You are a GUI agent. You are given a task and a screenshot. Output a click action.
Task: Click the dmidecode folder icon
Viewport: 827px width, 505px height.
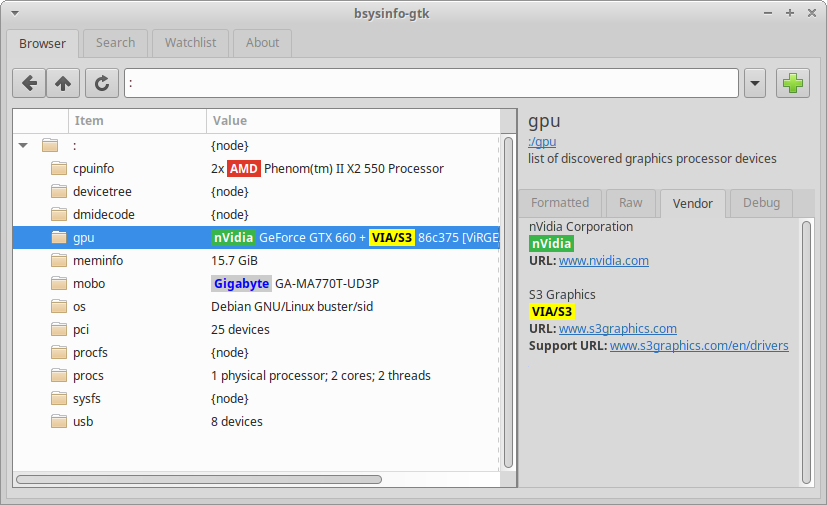[x=59, y=214]
